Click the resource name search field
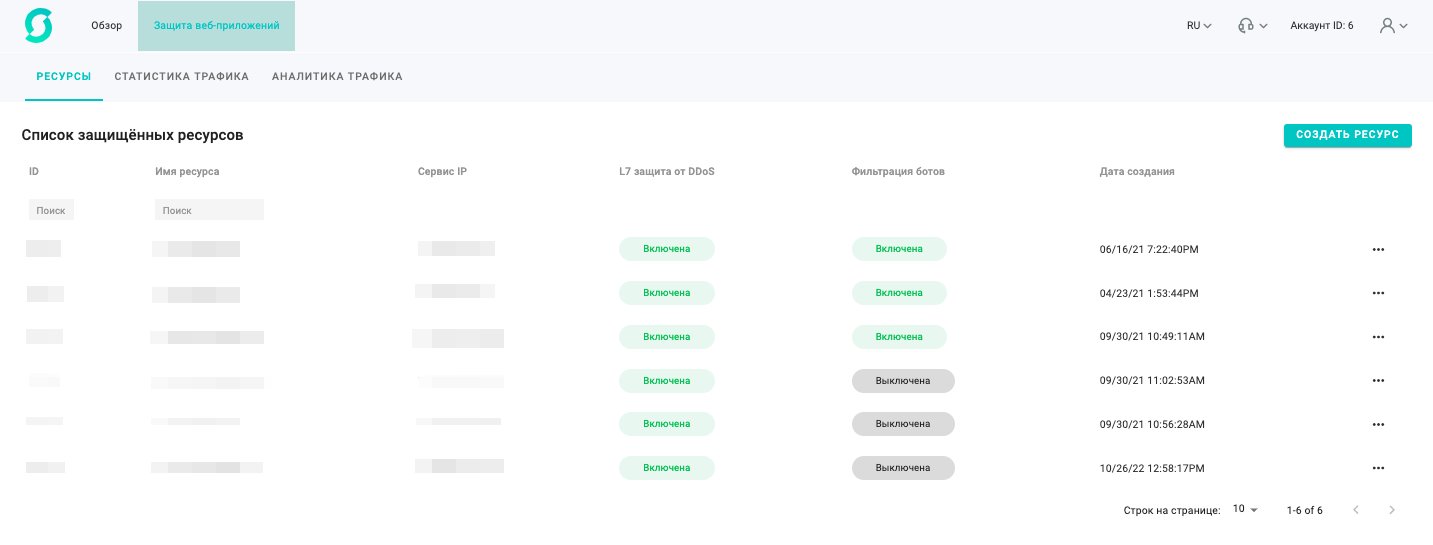Screen dimensions: 1433x545 (209, 210)
